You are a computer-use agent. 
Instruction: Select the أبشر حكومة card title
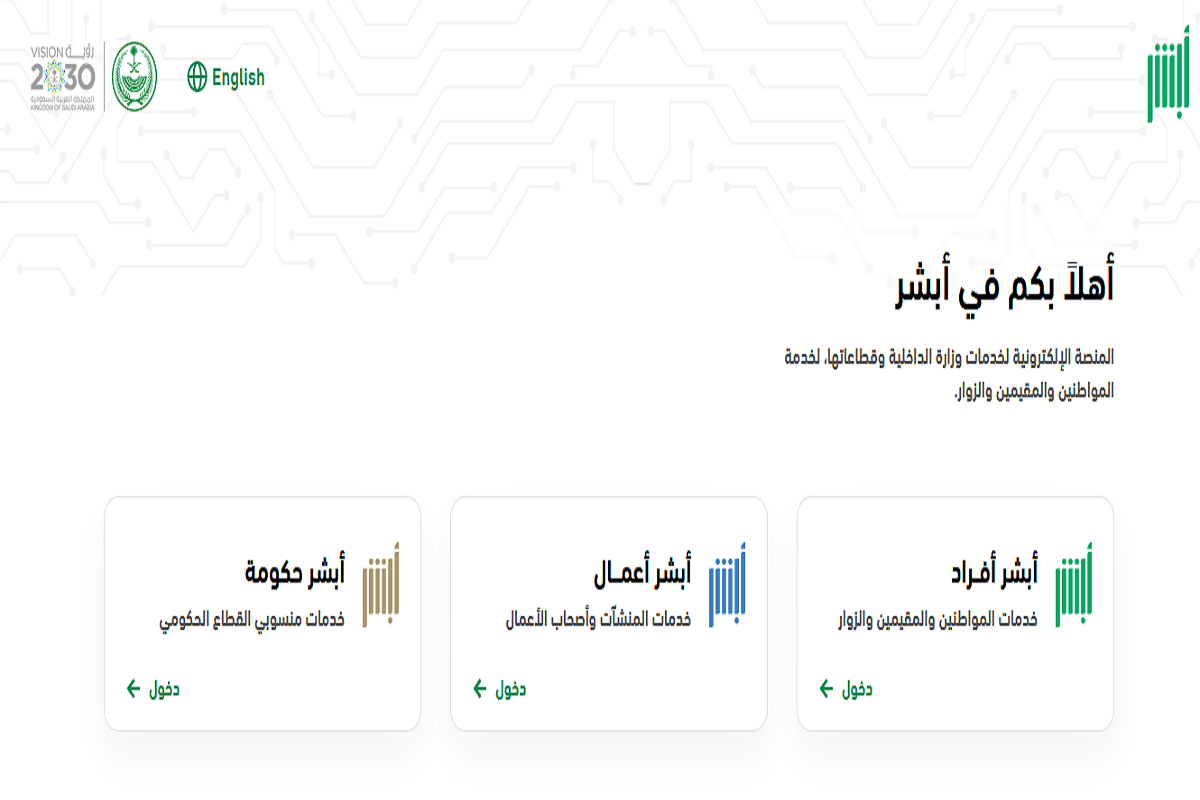pyautogui.click(x=295, y=573)
